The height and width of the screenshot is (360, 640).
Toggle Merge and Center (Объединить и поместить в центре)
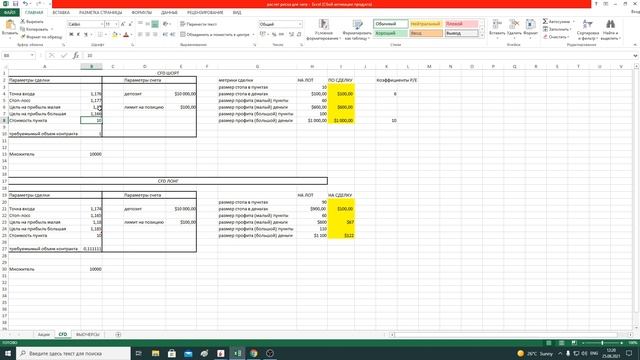[x=215, y=35]
